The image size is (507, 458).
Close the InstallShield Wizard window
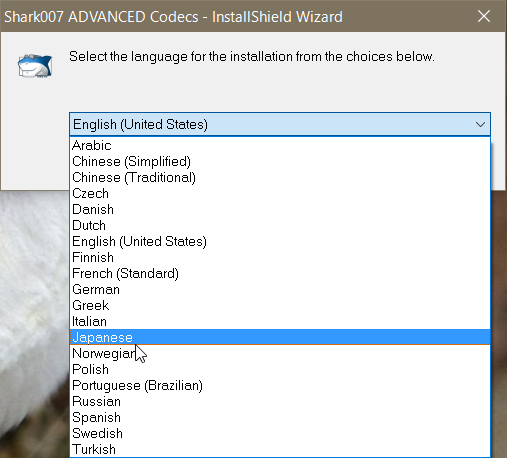click(484, 16)
